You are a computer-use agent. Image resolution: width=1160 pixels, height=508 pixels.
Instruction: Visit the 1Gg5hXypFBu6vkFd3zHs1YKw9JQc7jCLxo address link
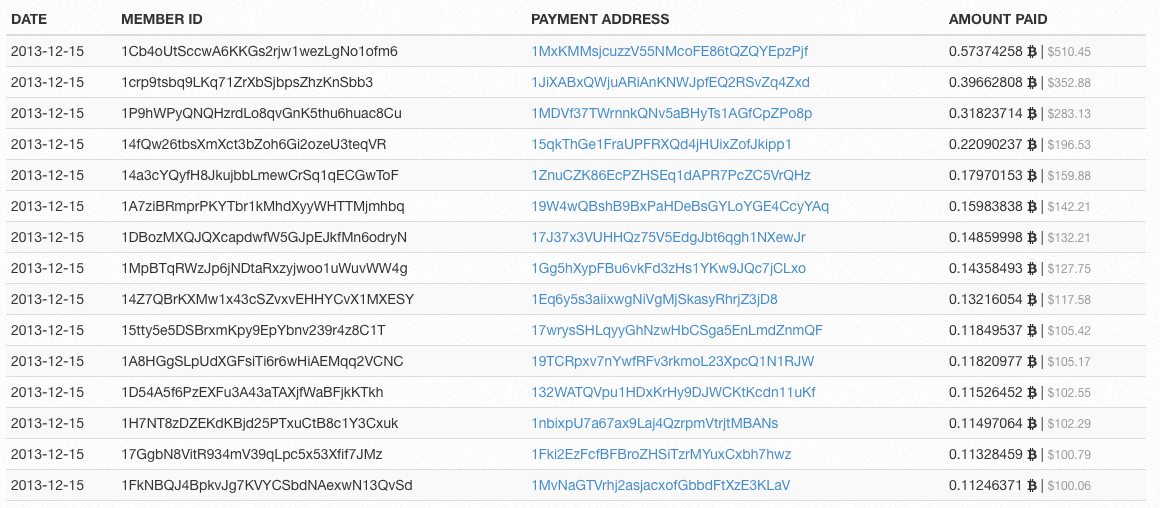pyautogui.click(x=669, y=268)
